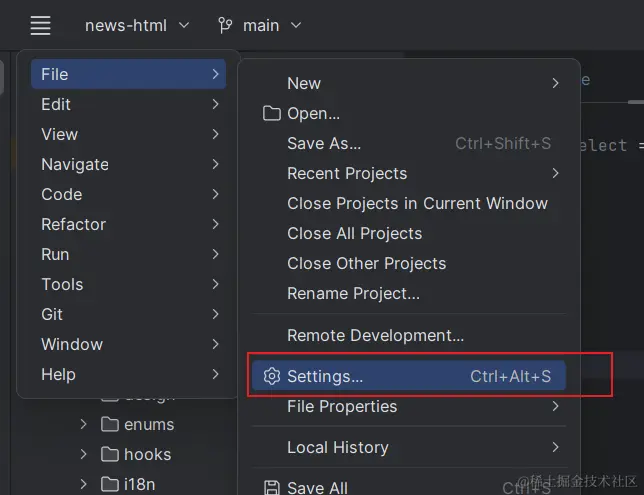The width and height of the screenshot is (644, 495).
Task: Select Rename Project menu entry
Action: (x=353, y=293)
